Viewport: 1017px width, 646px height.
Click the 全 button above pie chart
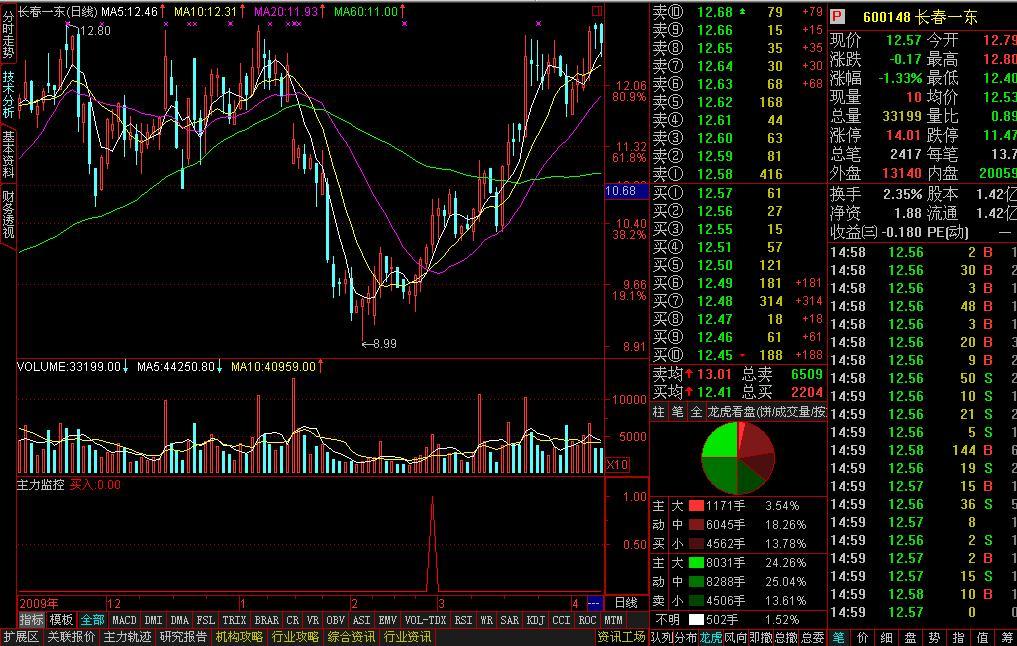point(696,412)
